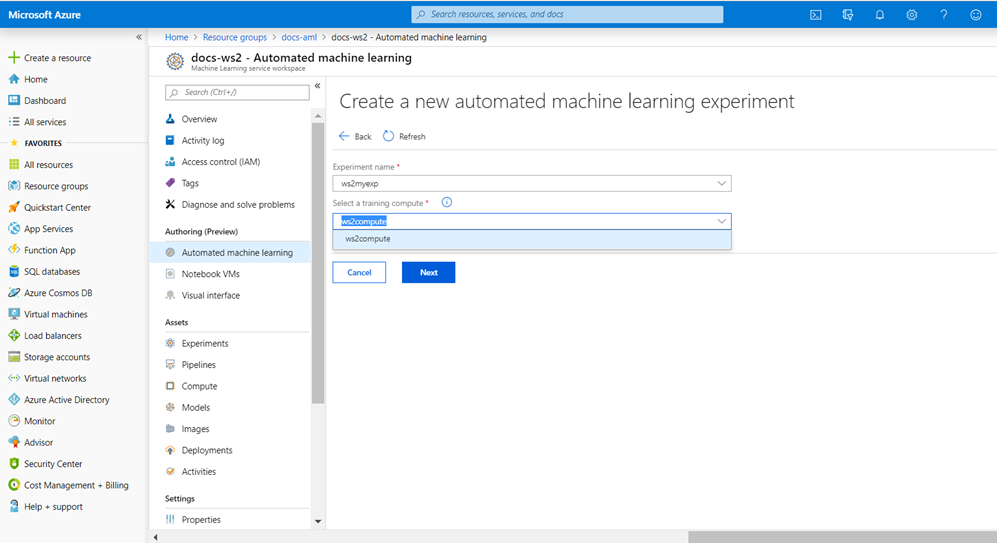The width and height of the screenshot is (997, 543).
Task: Click the Storage accounts icon
Action: [14, 357]
